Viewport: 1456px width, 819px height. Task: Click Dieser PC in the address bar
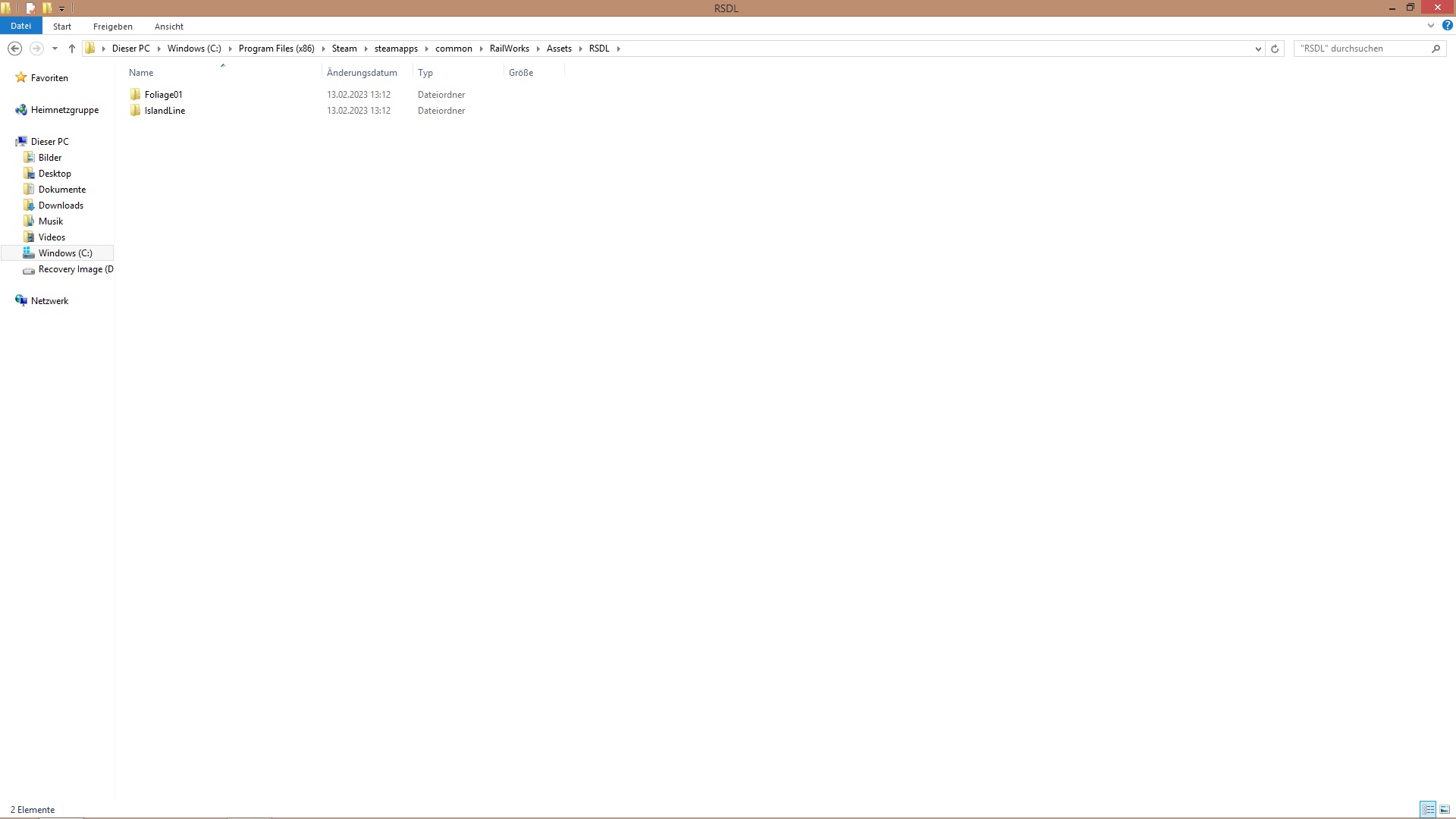point(131,49)
